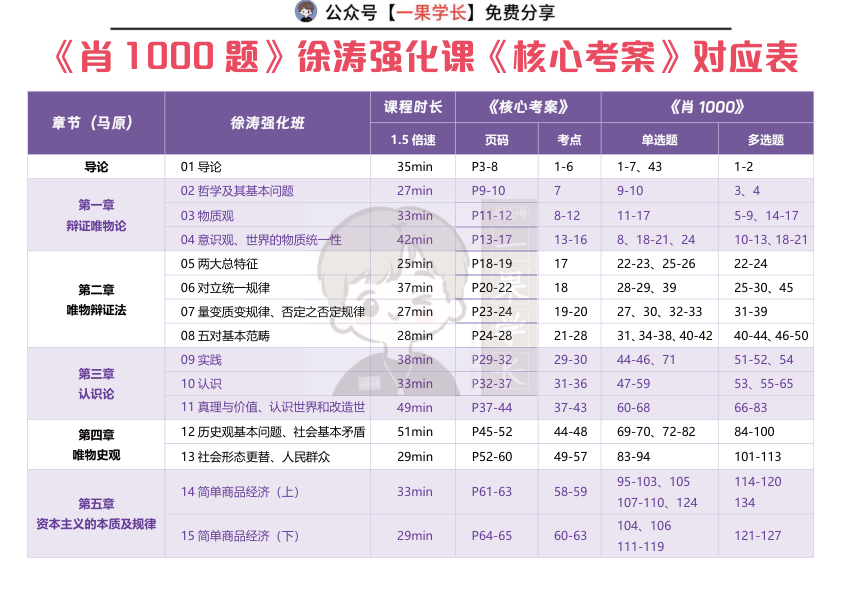
Task: Click the 第四章 唯物史观 chapter cell
Action: (x=96, y=445)
